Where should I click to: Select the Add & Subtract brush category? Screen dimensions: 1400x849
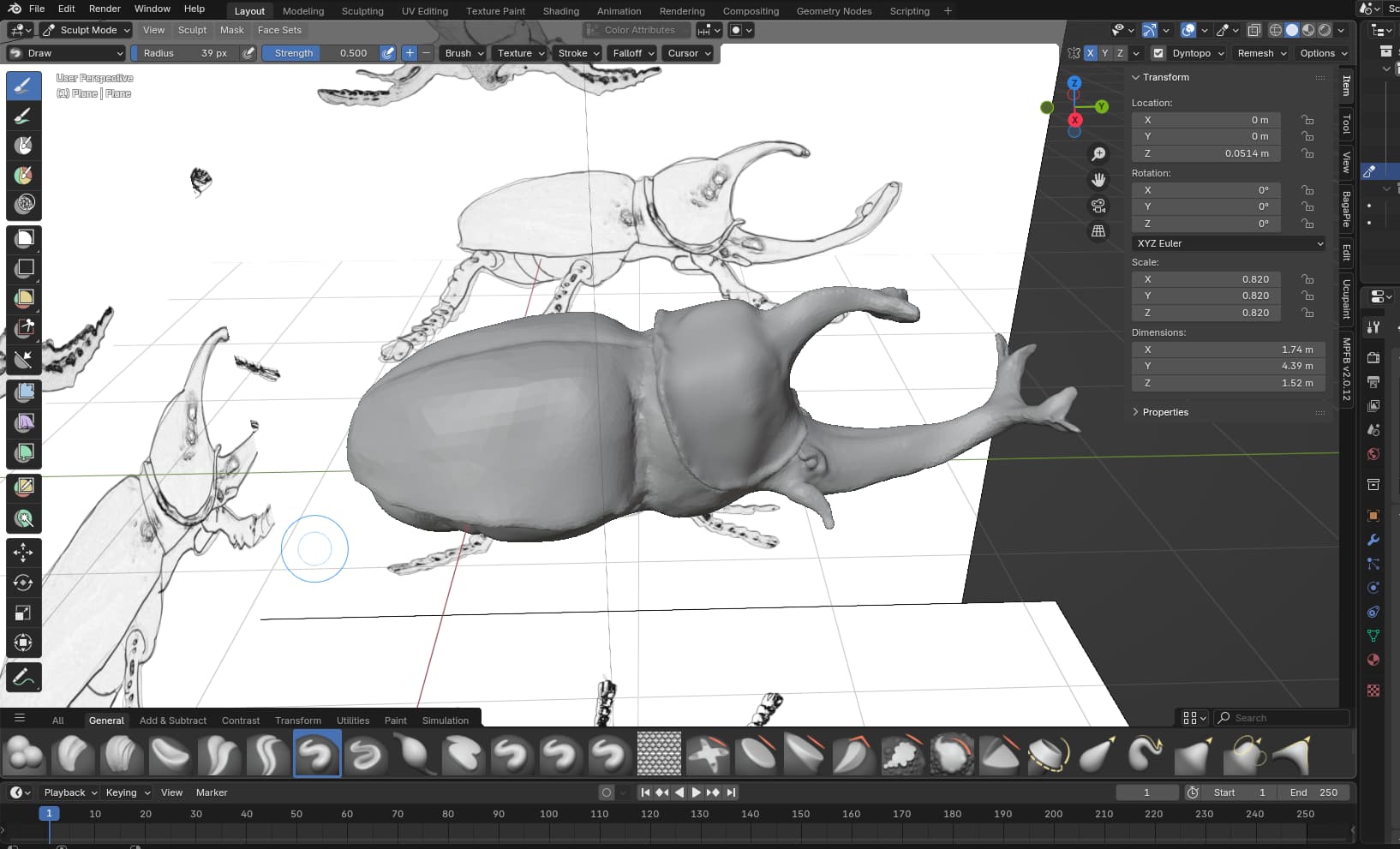pyautogui.click(x=172, y=720)
